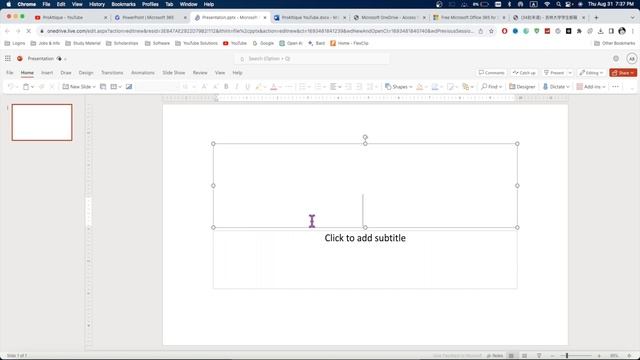This screenshot has height=360, width=640.
Task: Open the Editing mode dropdown
Action: point(591,73)
